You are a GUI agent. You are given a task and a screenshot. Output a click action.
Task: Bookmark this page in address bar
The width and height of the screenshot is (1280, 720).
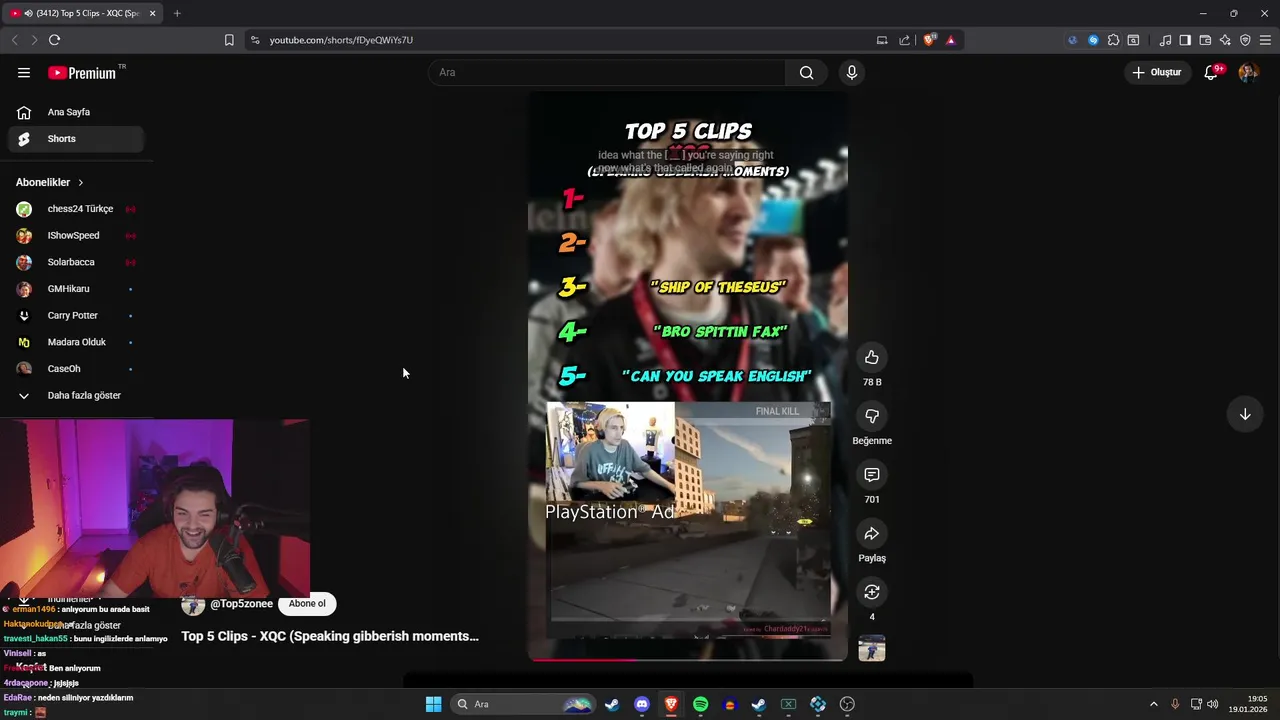tap(229, 40)
